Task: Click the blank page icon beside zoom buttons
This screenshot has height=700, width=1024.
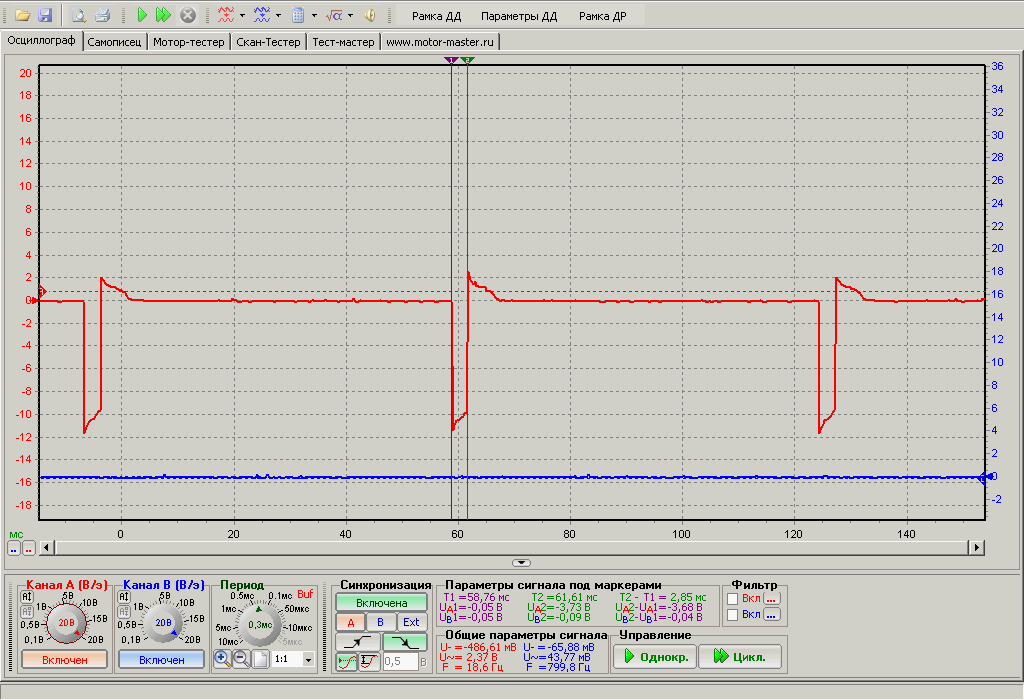Action: 261,659
